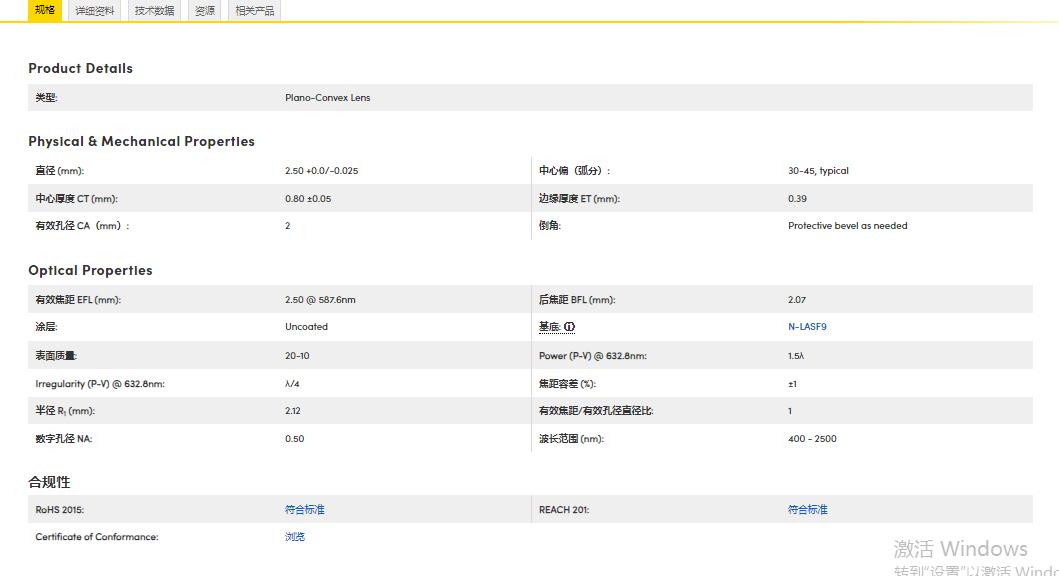
Task: Open the 相关产品 tab
Action: coord(254,11)
